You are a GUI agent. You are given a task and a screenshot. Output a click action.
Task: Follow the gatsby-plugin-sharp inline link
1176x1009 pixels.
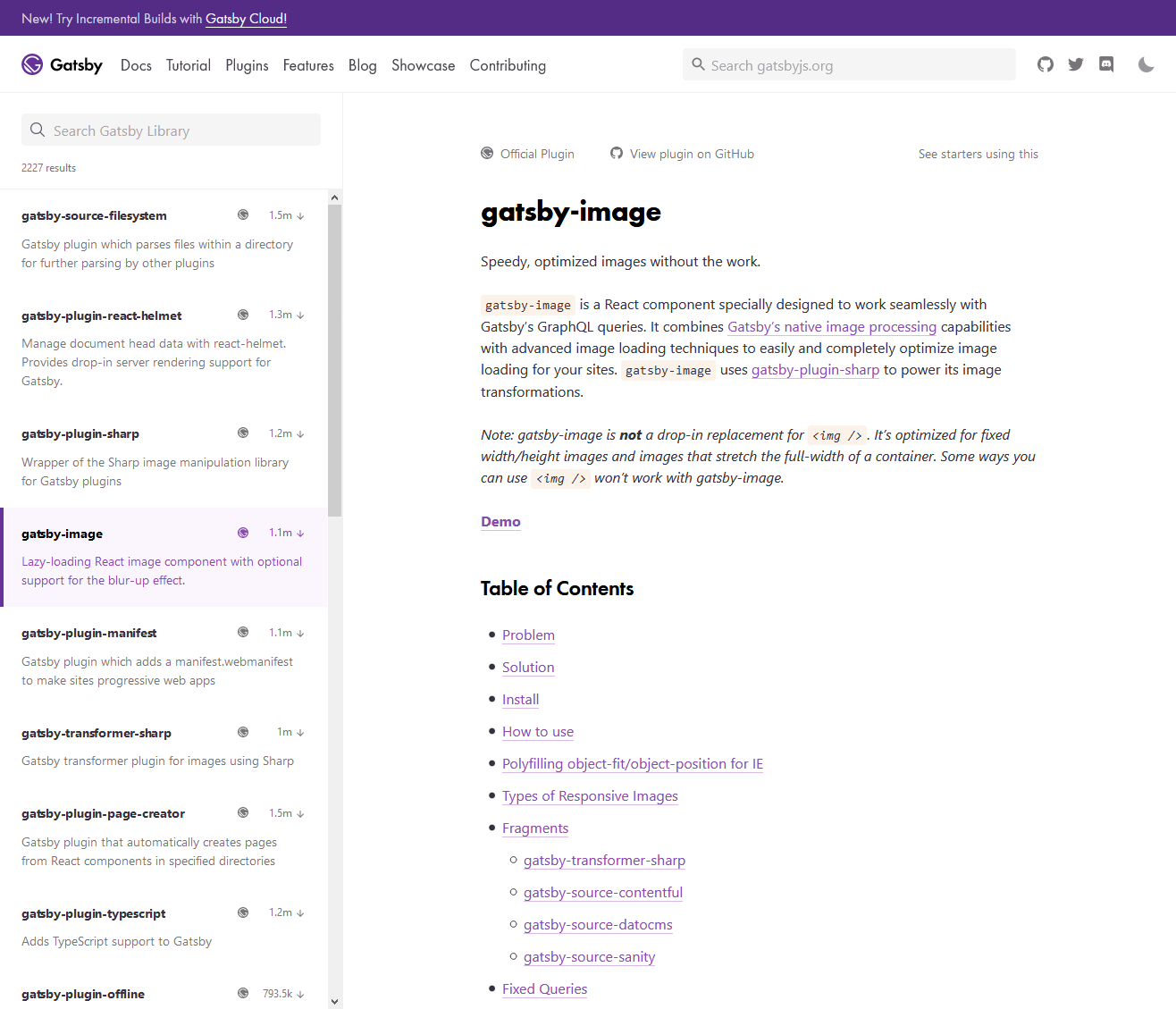tap(815, 370)
